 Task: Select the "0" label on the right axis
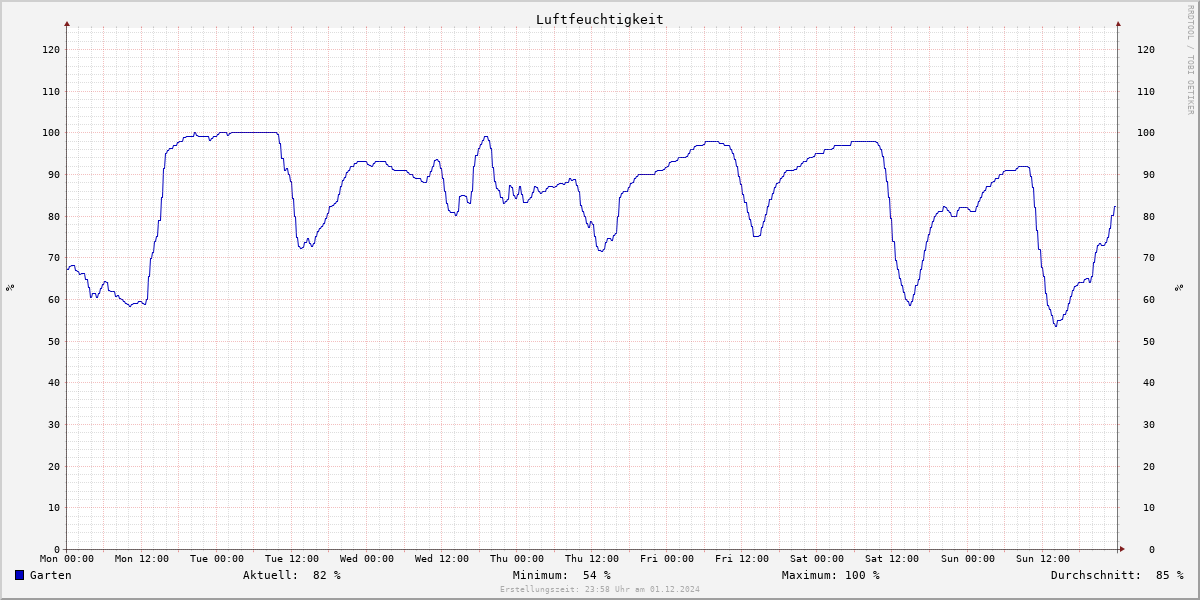[1152, 550]
